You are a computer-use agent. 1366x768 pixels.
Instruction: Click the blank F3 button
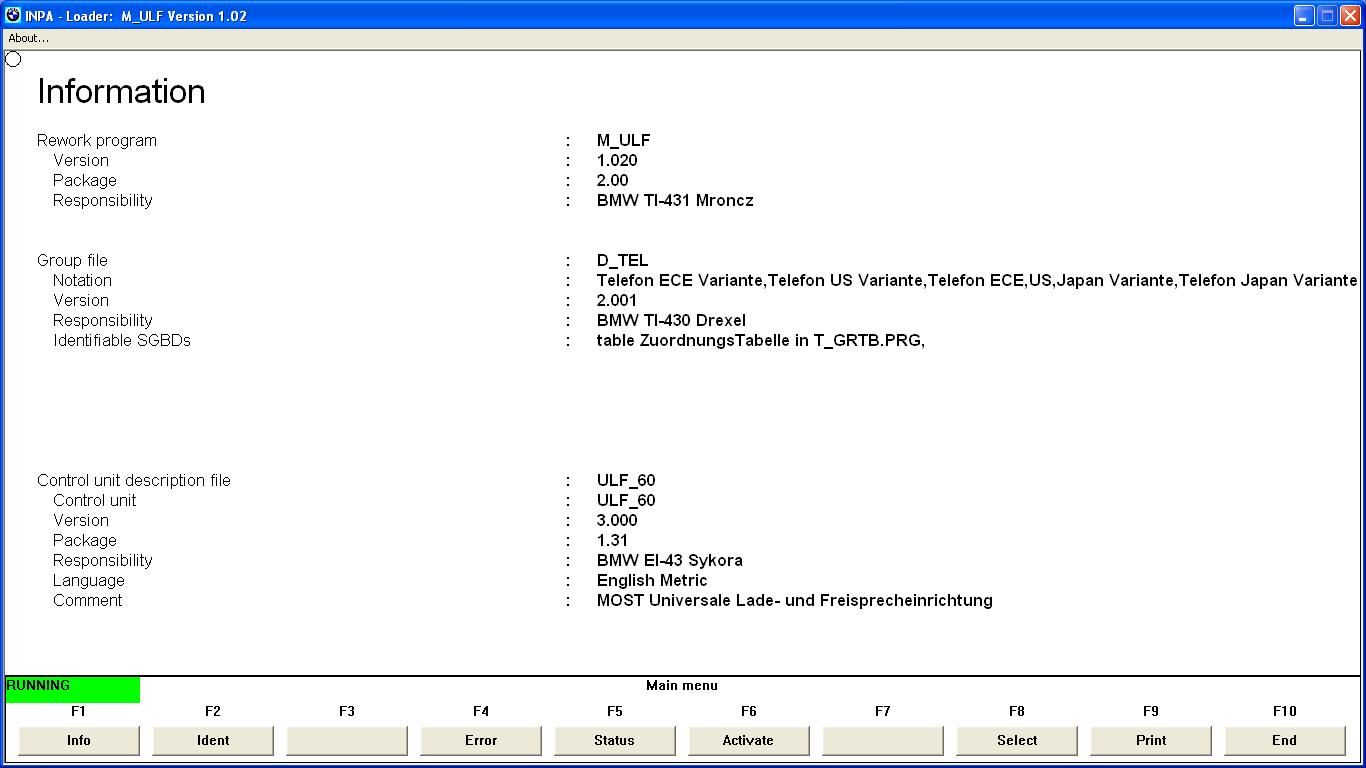[347, 740]
